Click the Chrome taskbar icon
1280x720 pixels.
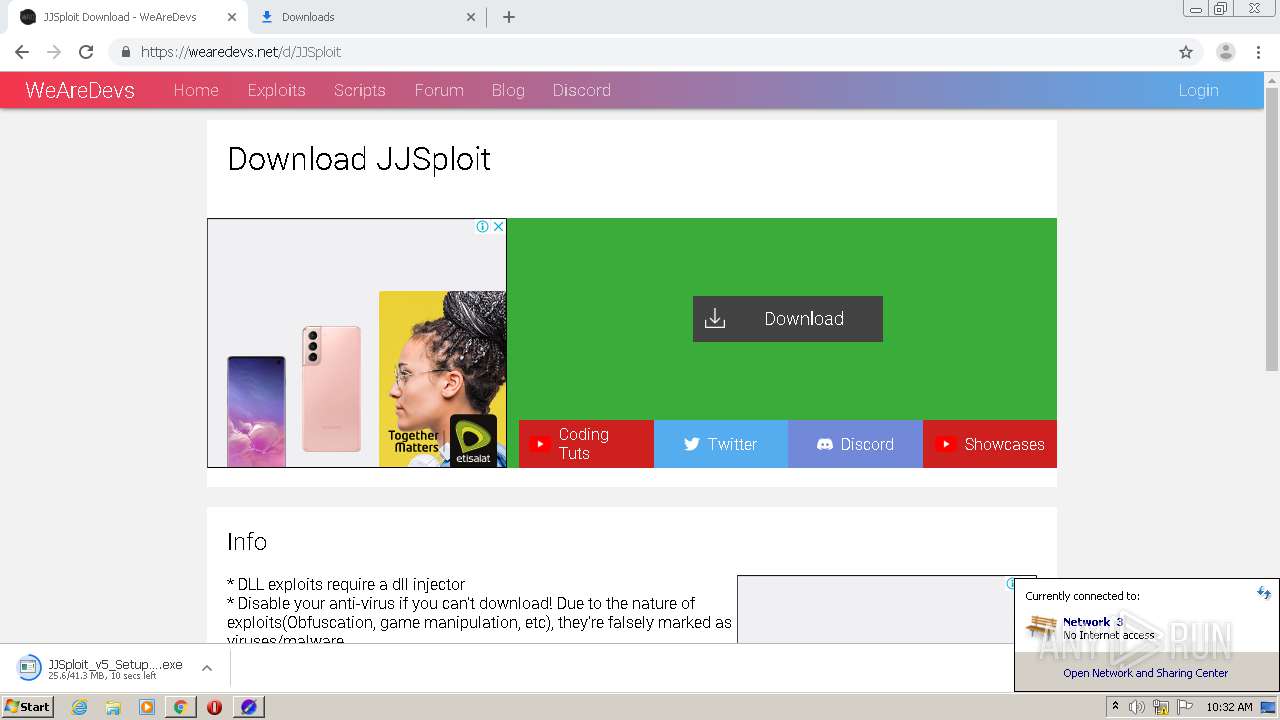coord(180,707)
